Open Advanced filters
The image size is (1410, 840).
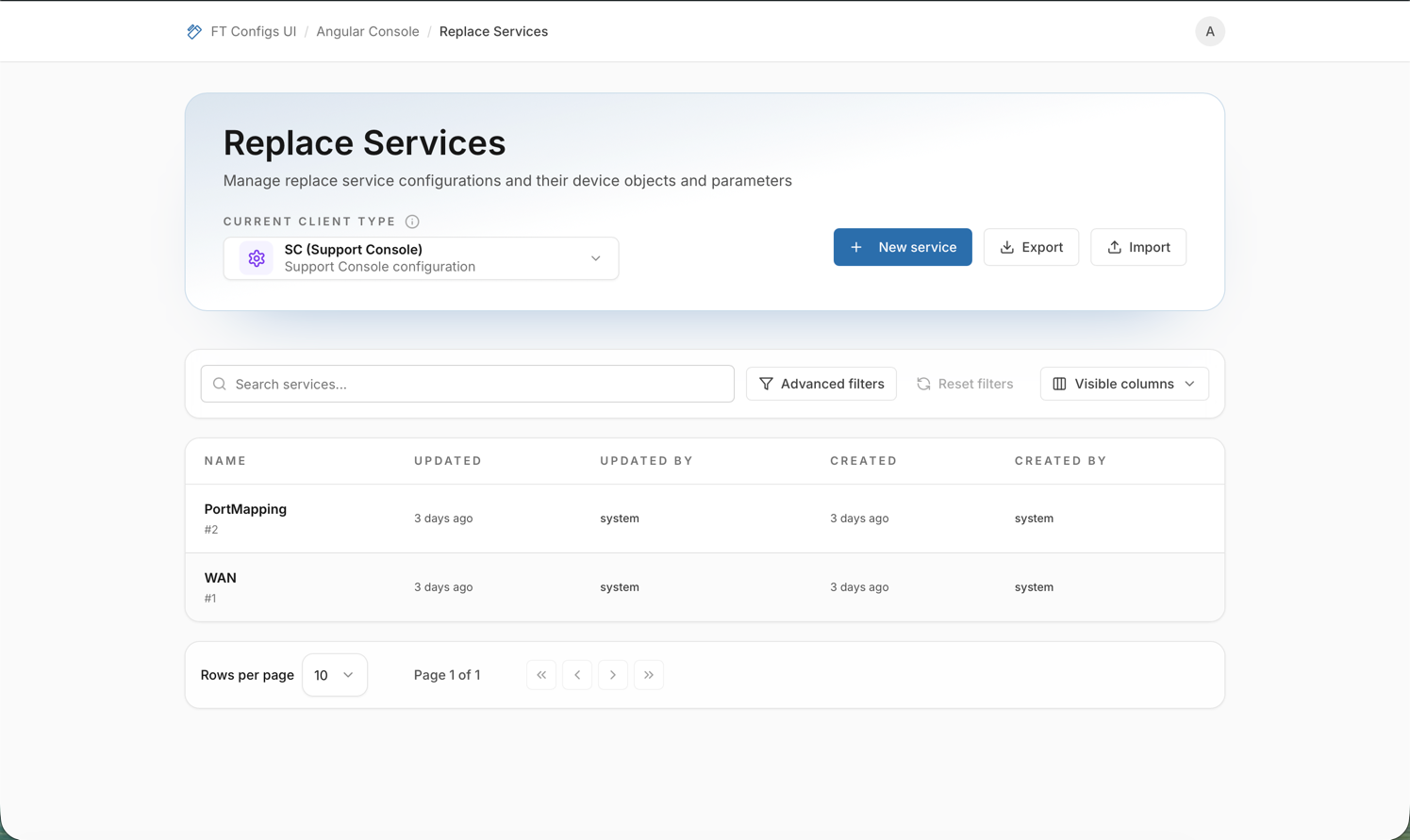(x=821, y=384)
